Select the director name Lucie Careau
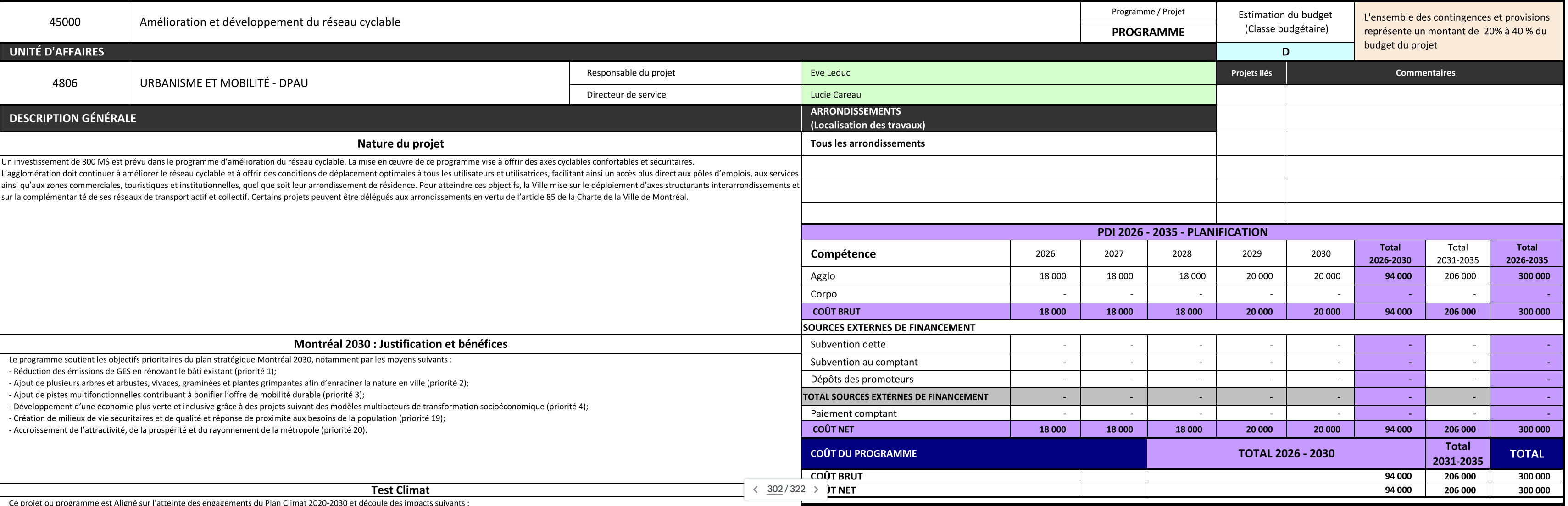1568x506 pixels. pos(835,95)
